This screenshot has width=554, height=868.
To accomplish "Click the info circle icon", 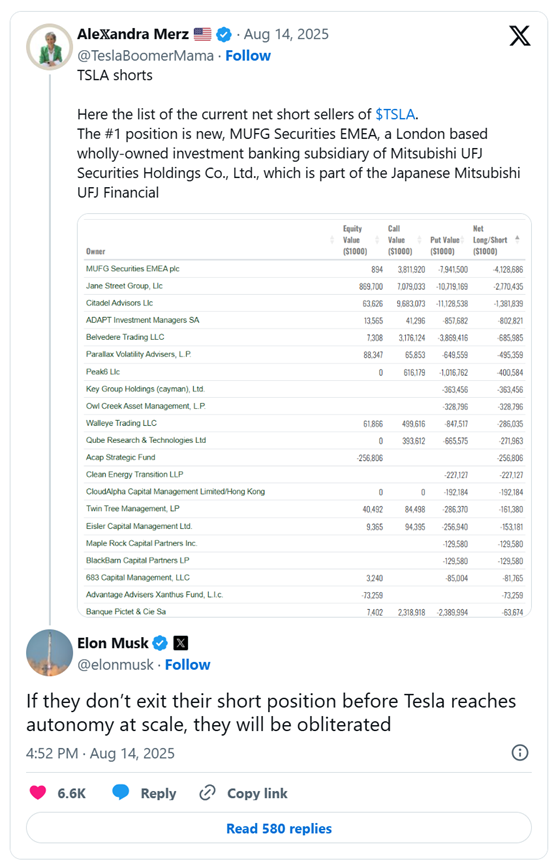I will point(520,753).
